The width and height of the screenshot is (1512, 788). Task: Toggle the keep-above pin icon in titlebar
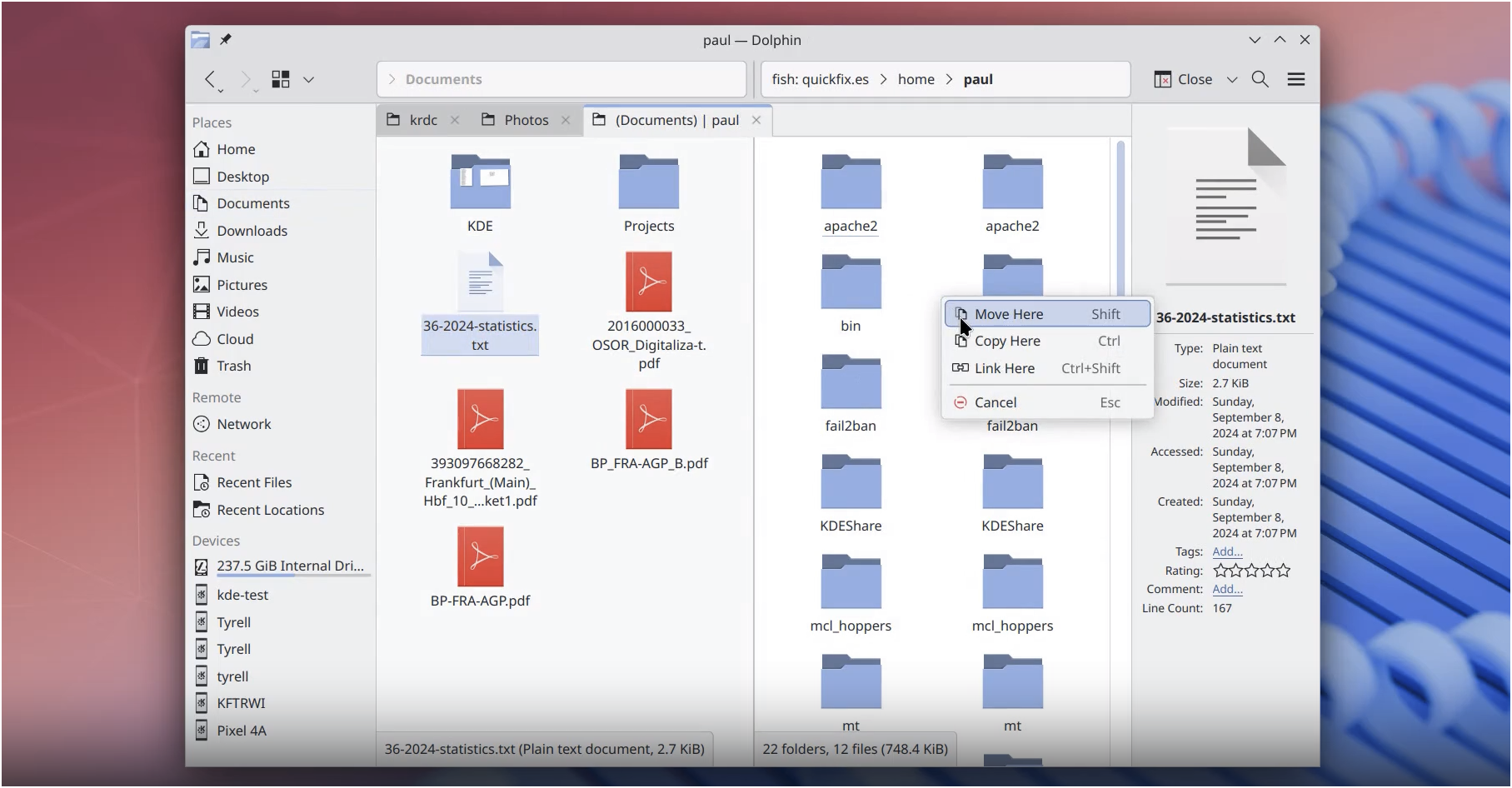[x=226, y=39]
